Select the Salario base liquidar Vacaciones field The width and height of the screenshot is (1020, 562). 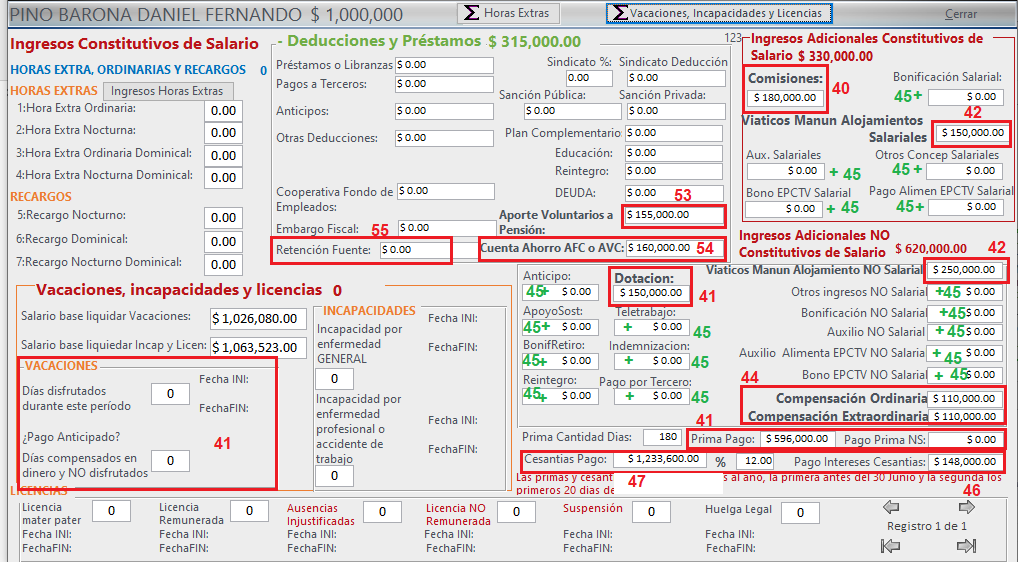[x=258, y=319]
